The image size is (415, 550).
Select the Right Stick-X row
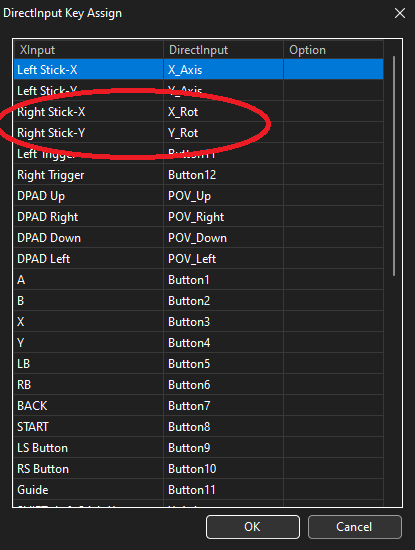point(199,112)
